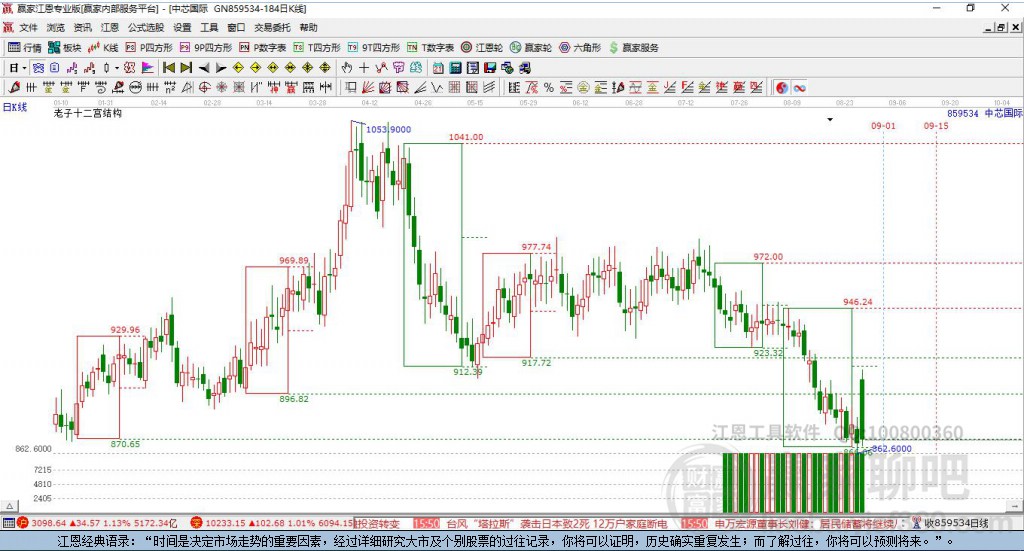Open the 文件 menu

tap(28, 27)
